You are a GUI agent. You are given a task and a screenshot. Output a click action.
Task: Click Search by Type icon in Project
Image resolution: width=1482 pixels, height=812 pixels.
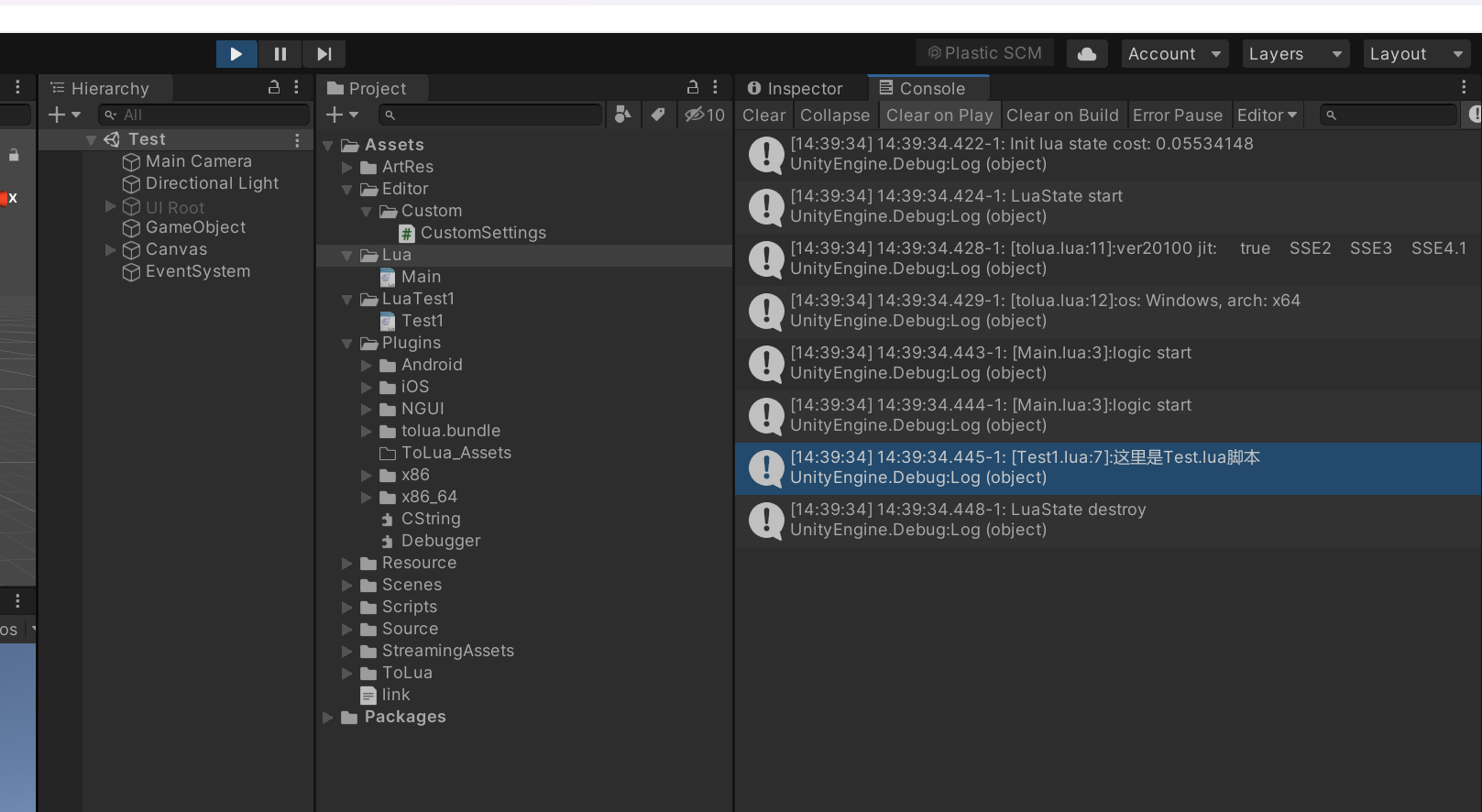pyautogui.click(x=623, y=115)
